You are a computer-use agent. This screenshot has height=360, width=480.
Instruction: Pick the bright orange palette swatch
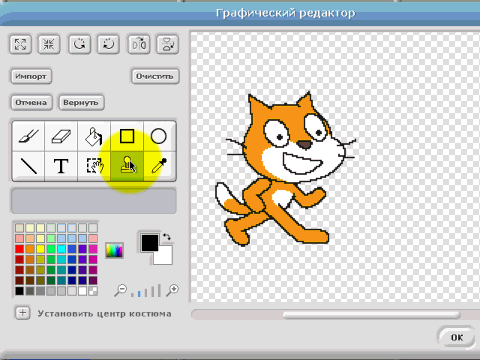(30, 249)
